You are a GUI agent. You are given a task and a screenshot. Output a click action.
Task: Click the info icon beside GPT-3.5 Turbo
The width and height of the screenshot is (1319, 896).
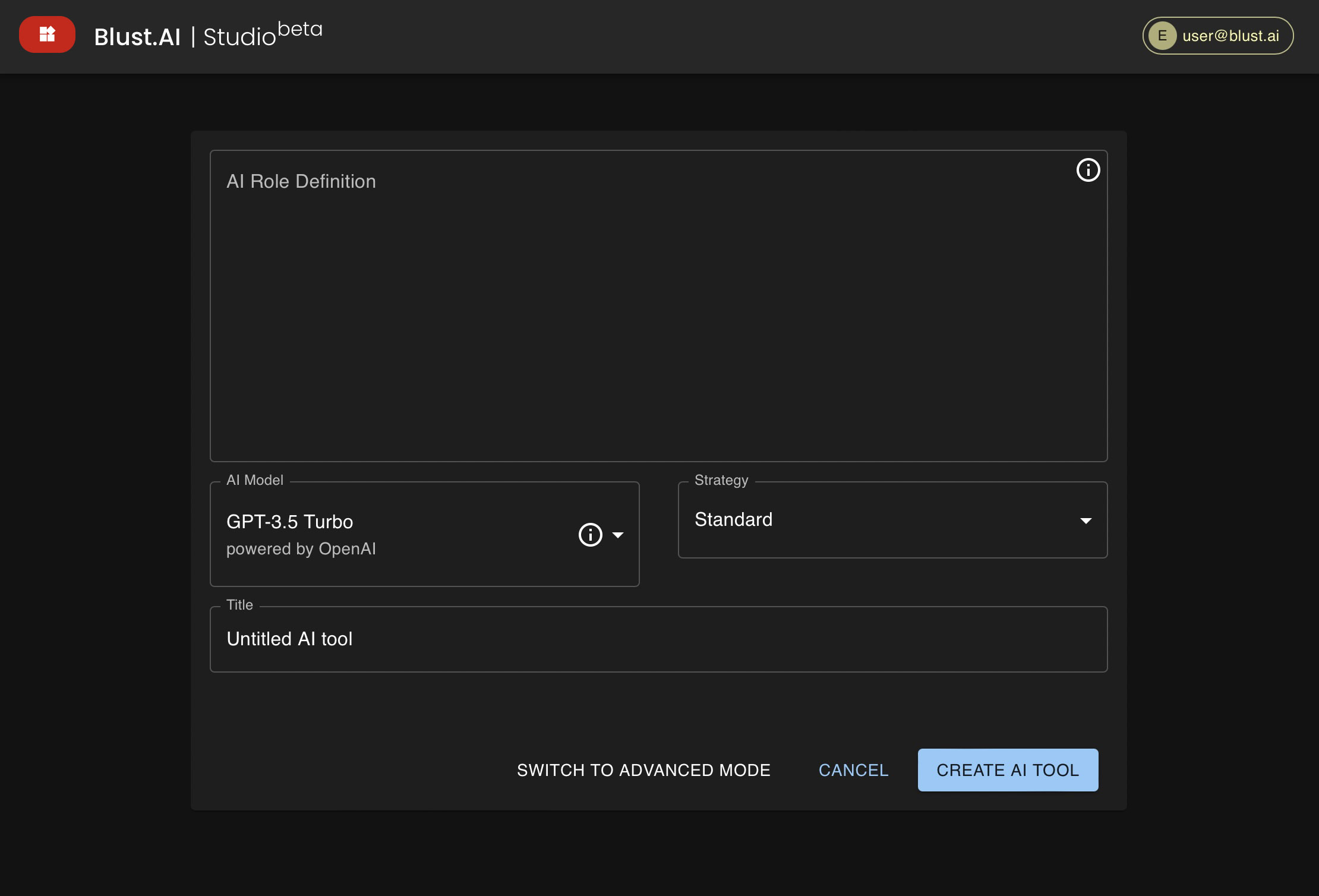590,535
